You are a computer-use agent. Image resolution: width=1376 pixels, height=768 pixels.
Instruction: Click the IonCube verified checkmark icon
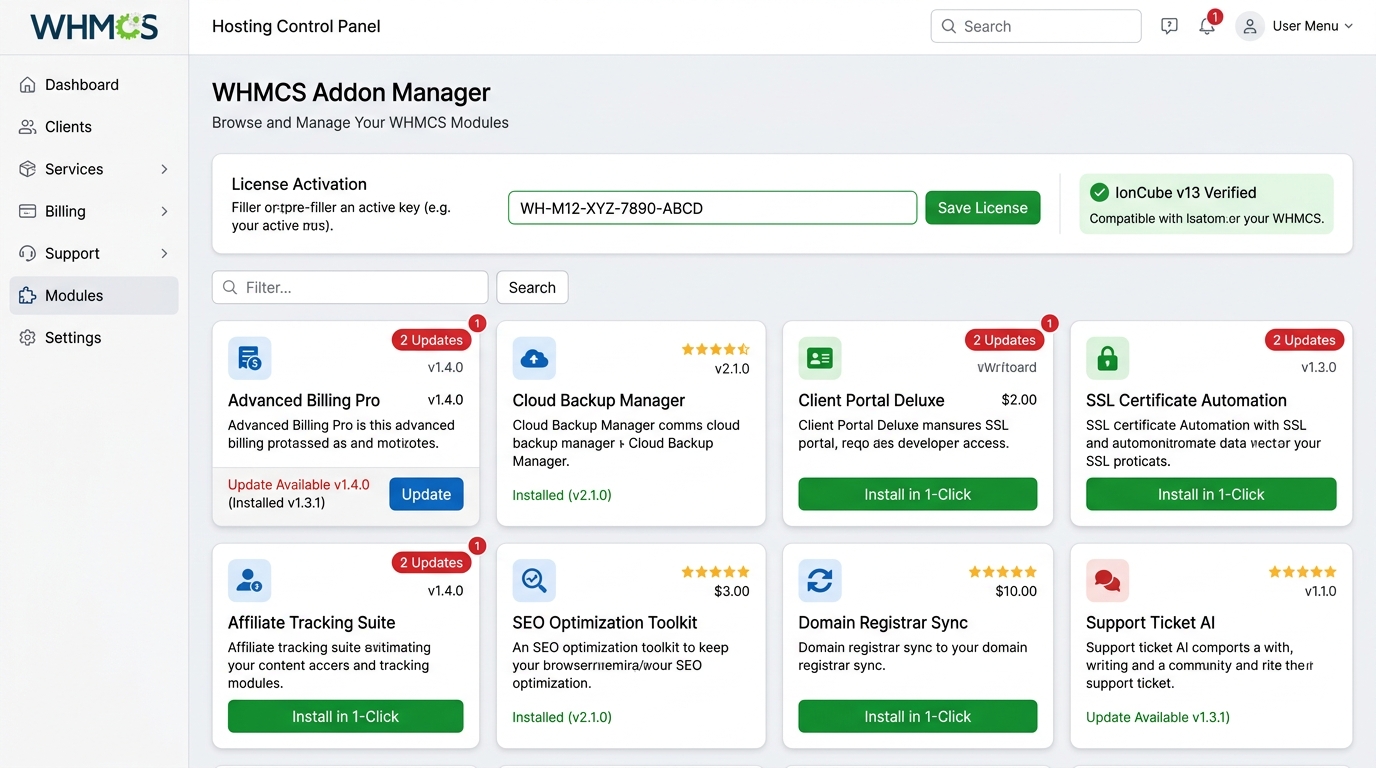(1099, 192)
